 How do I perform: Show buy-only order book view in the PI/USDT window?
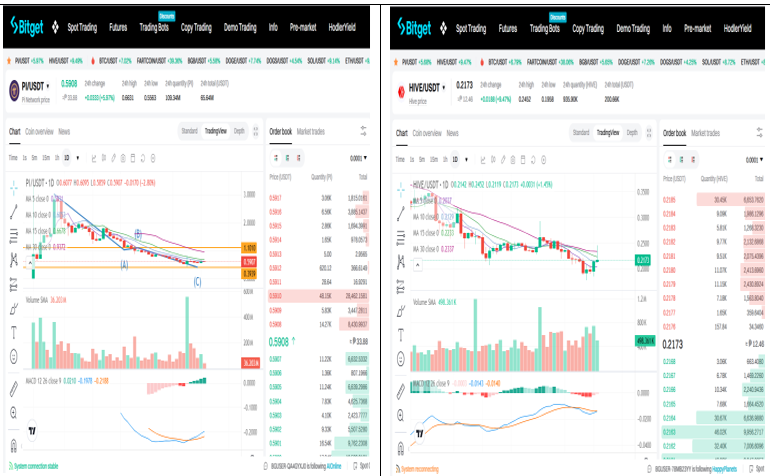(287, 158)
